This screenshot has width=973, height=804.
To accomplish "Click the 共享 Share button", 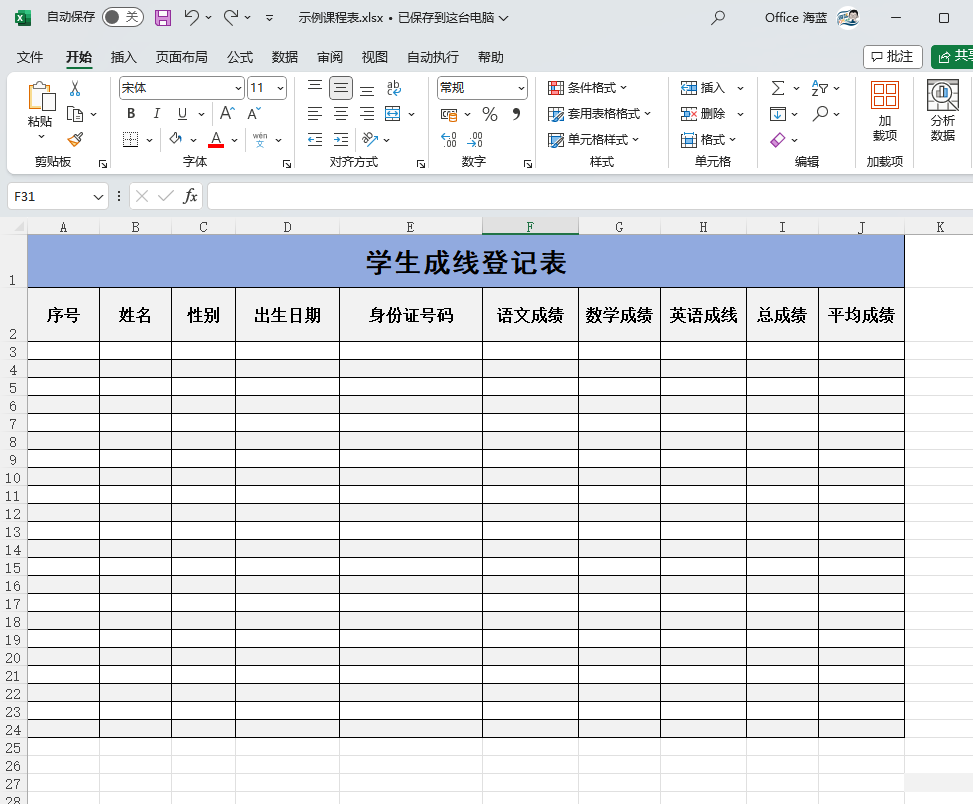I will 953,57.
